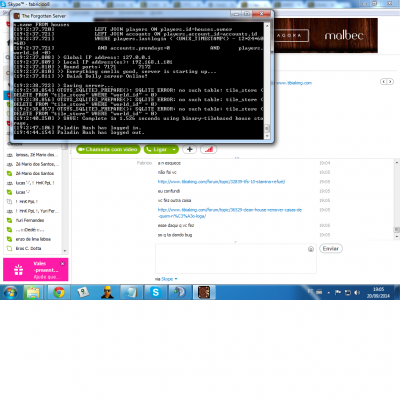Click the volume speaker icon in the tray

click(x=357, y=293)
